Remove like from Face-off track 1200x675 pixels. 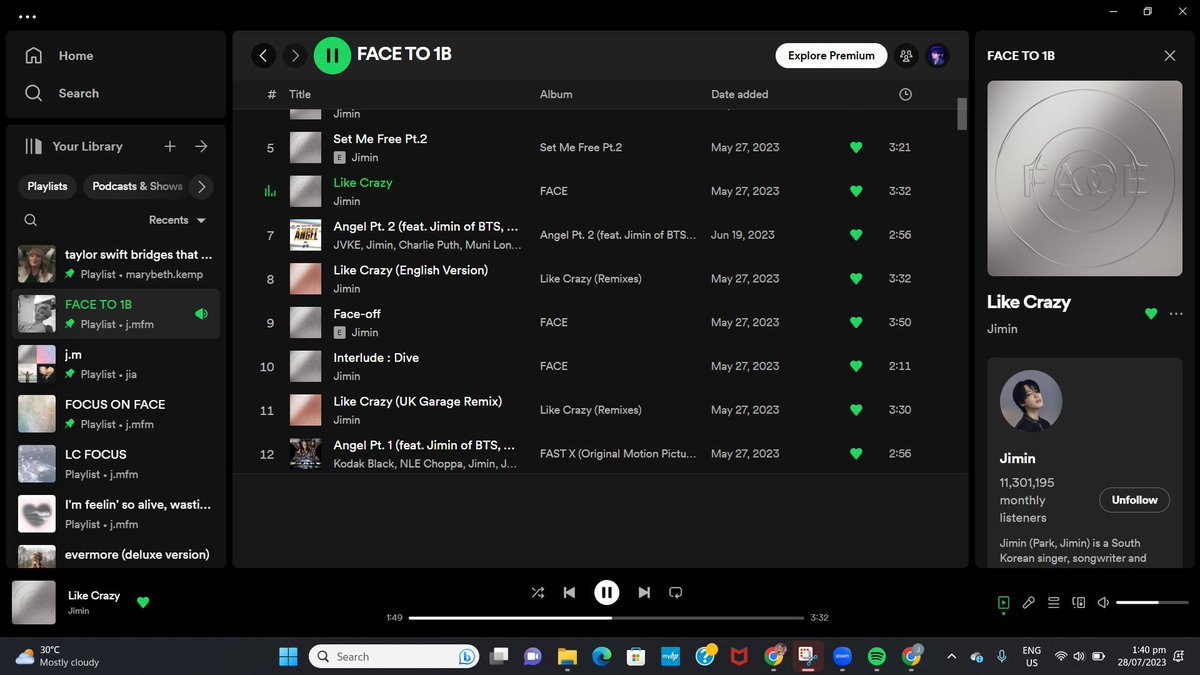click(856, 322)
